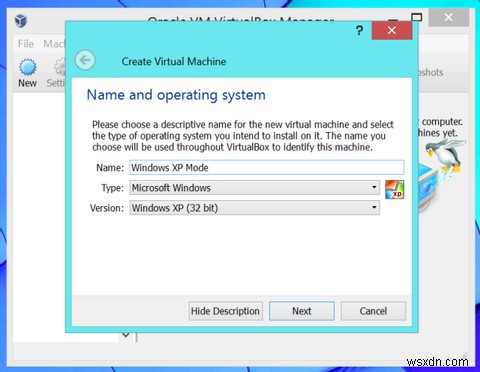Click the down chevron below the dialog

pyautogui.click(x=126, y=334)
